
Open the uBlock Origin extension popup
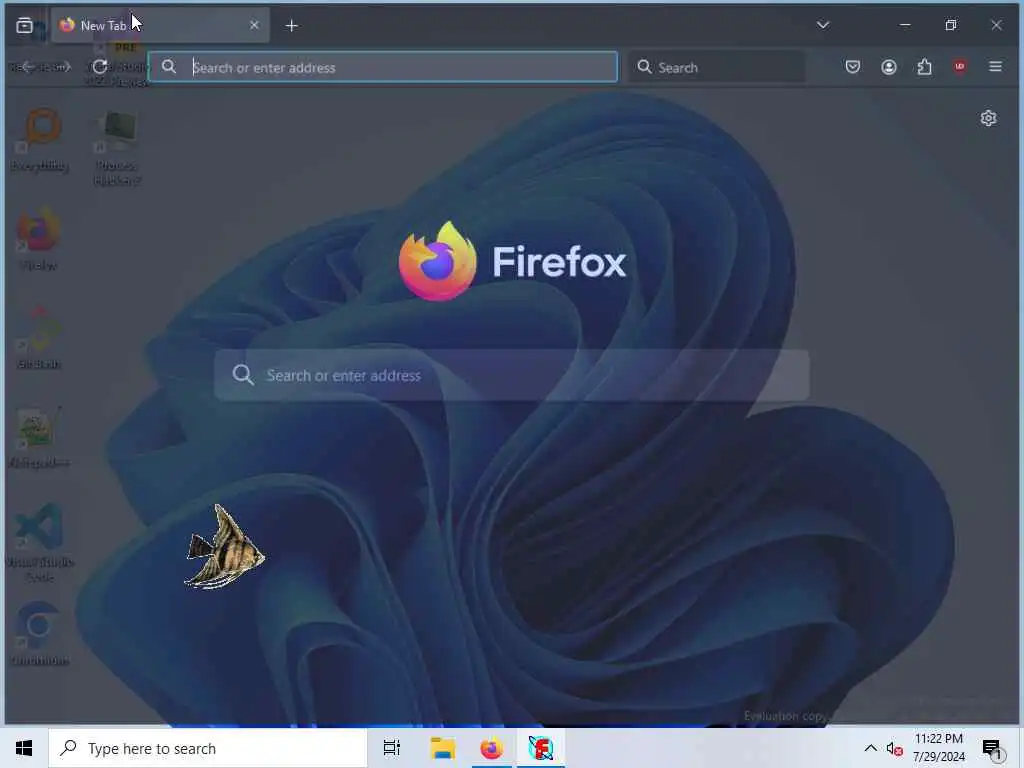tap(959, 67)
